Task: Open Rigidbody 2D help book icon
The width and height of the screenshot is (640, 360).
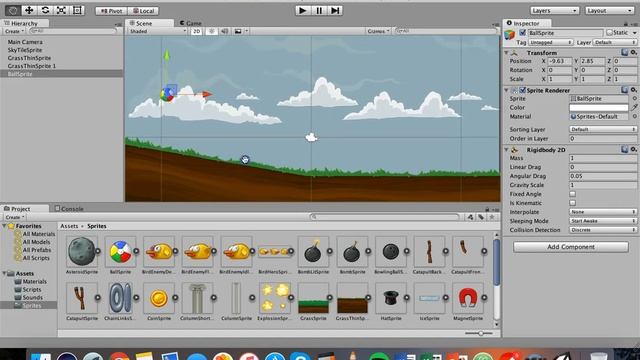Action: (624, 150)
